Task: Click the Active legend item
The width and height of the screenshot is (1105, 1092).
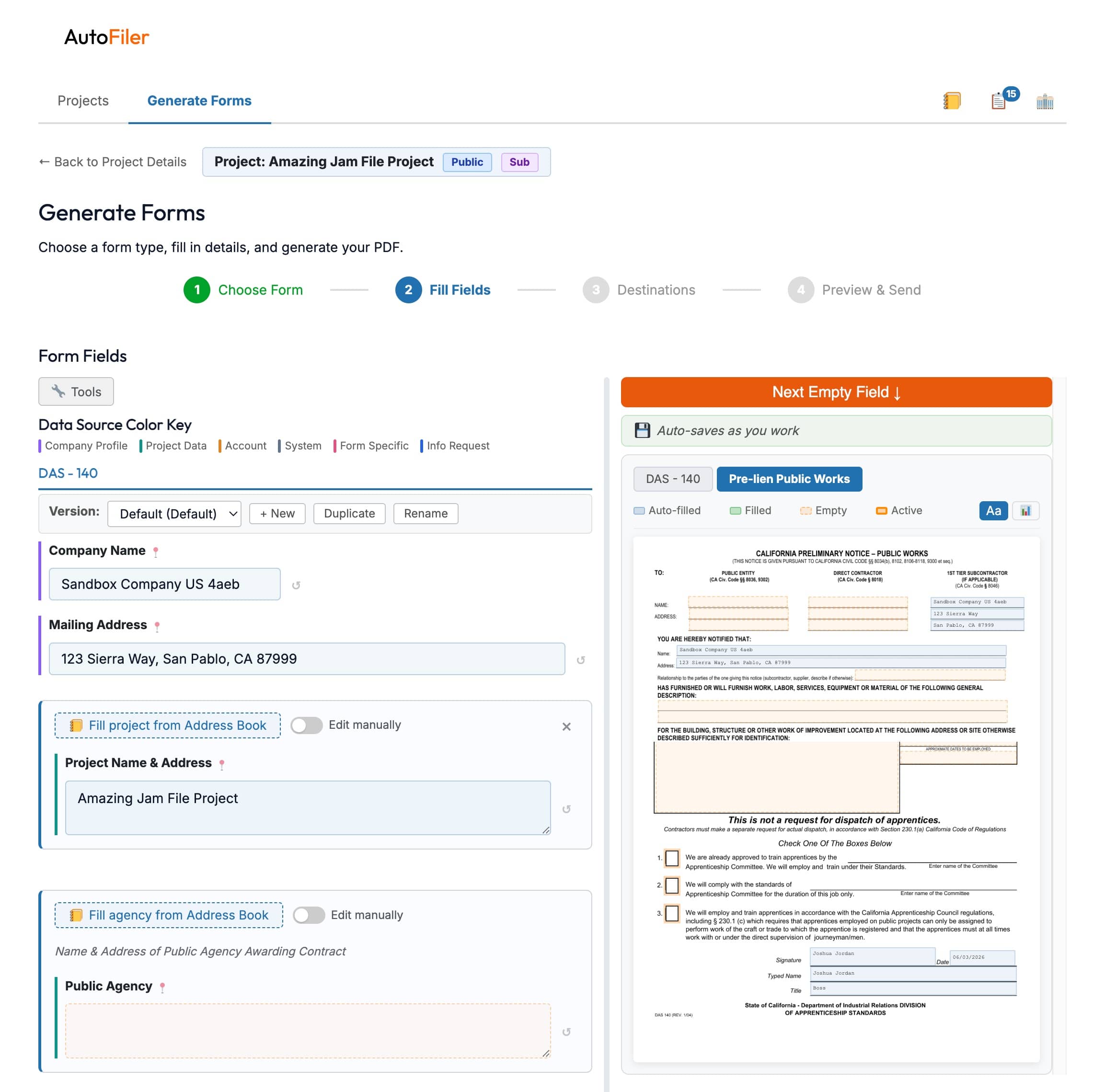Action: tap(898, 510)
